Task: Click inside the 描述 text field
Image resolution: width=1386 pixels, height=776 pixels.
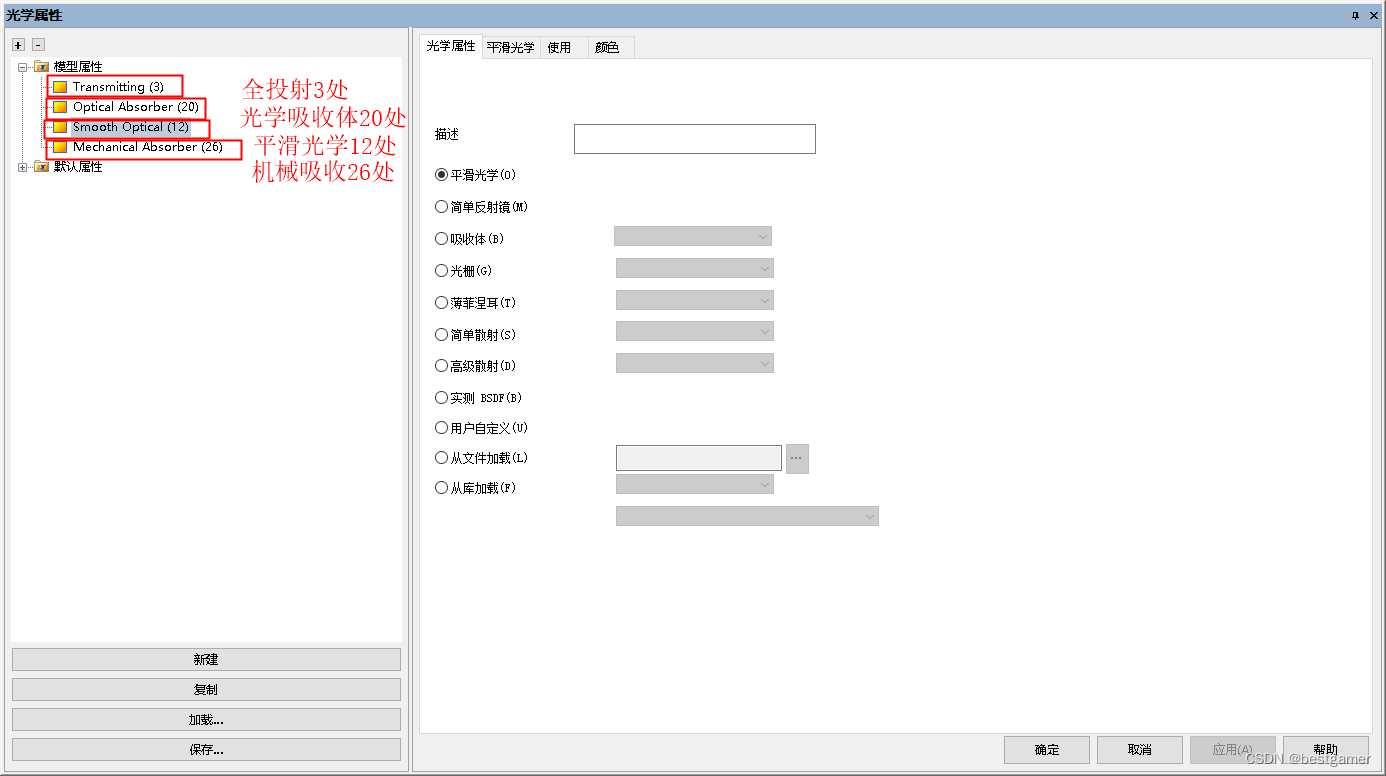Action: point(693,138)
